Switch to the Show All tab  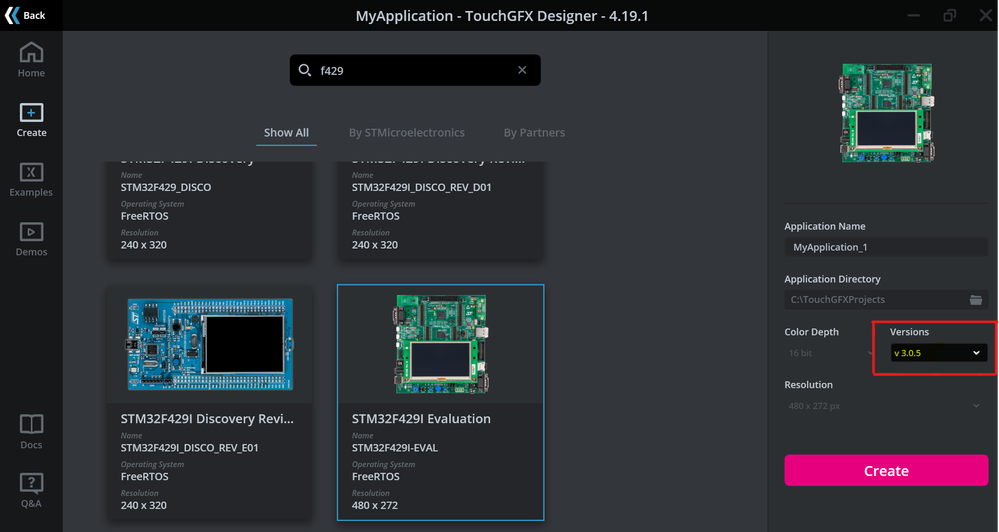pyautogui.click(x=286, y=133)
